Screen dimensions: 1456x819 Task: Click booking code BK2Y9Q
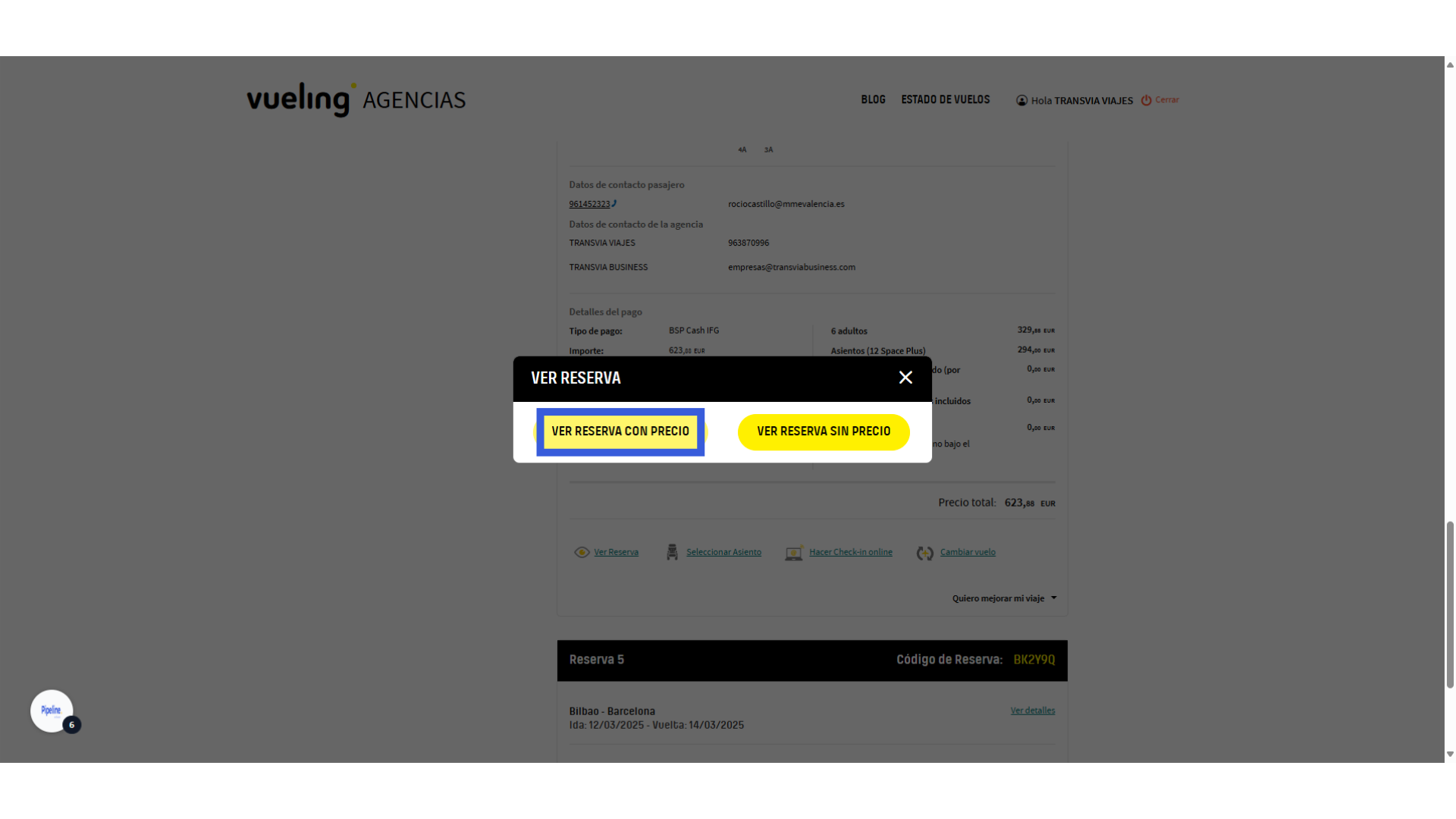[1034, 660]
